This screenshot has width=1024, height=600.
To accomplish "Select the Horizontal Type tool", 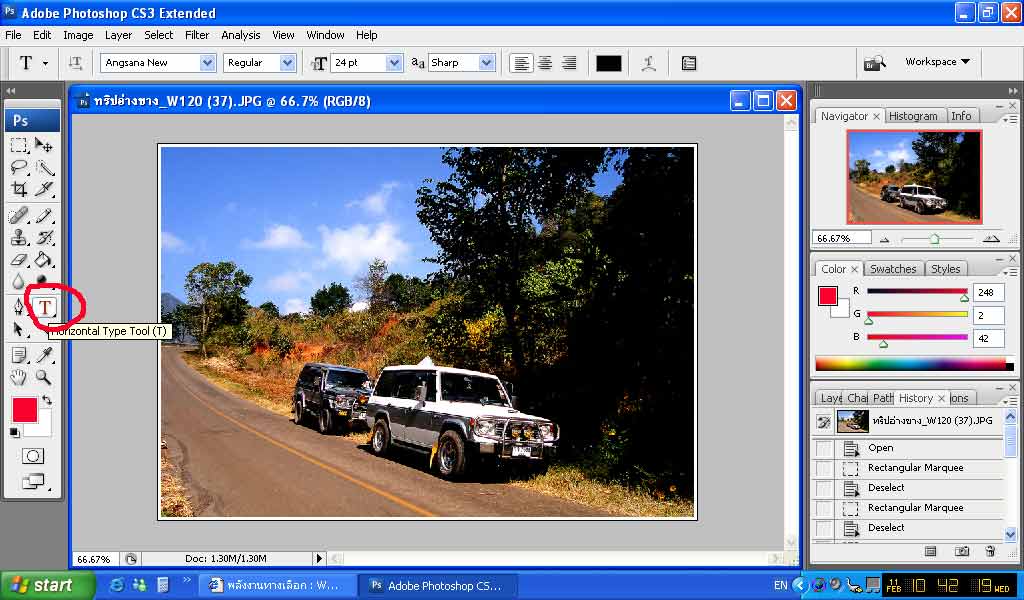I will click(x=45, y=307).
